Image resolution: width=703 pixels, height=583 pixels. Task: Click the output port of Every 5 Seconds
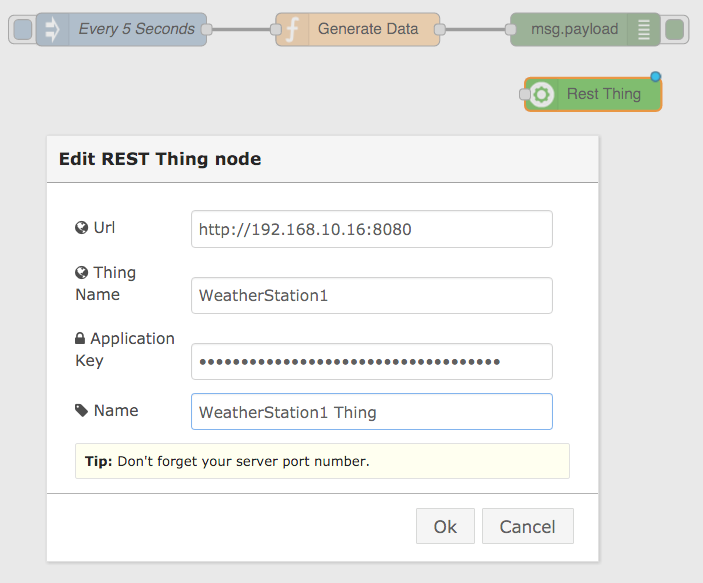pyautogui.click(x=207, y=30)
